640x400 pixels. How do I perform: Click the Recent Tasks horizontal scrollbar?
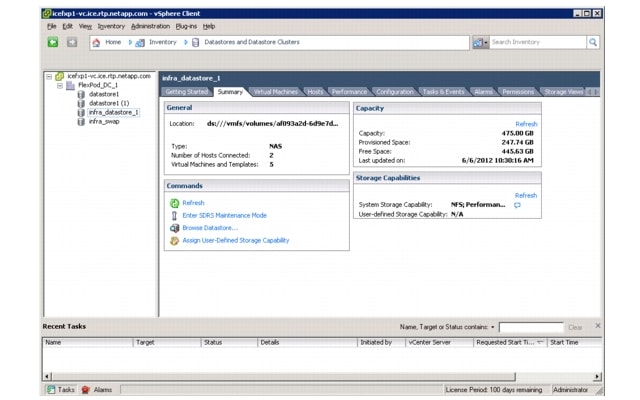(x=283, y=376)
